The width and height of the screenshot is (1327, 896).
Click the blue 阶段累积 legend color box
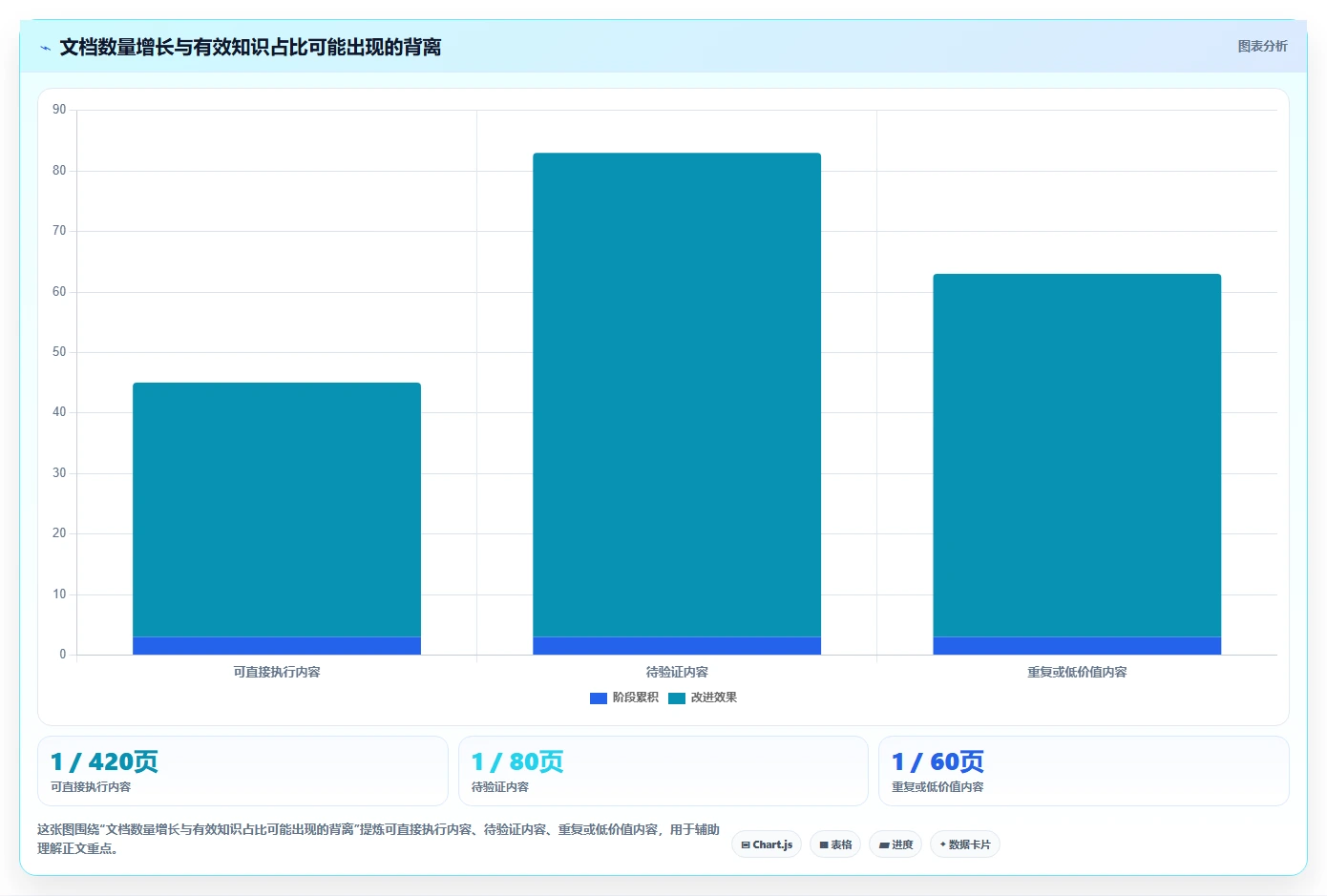tap(599, 698)
